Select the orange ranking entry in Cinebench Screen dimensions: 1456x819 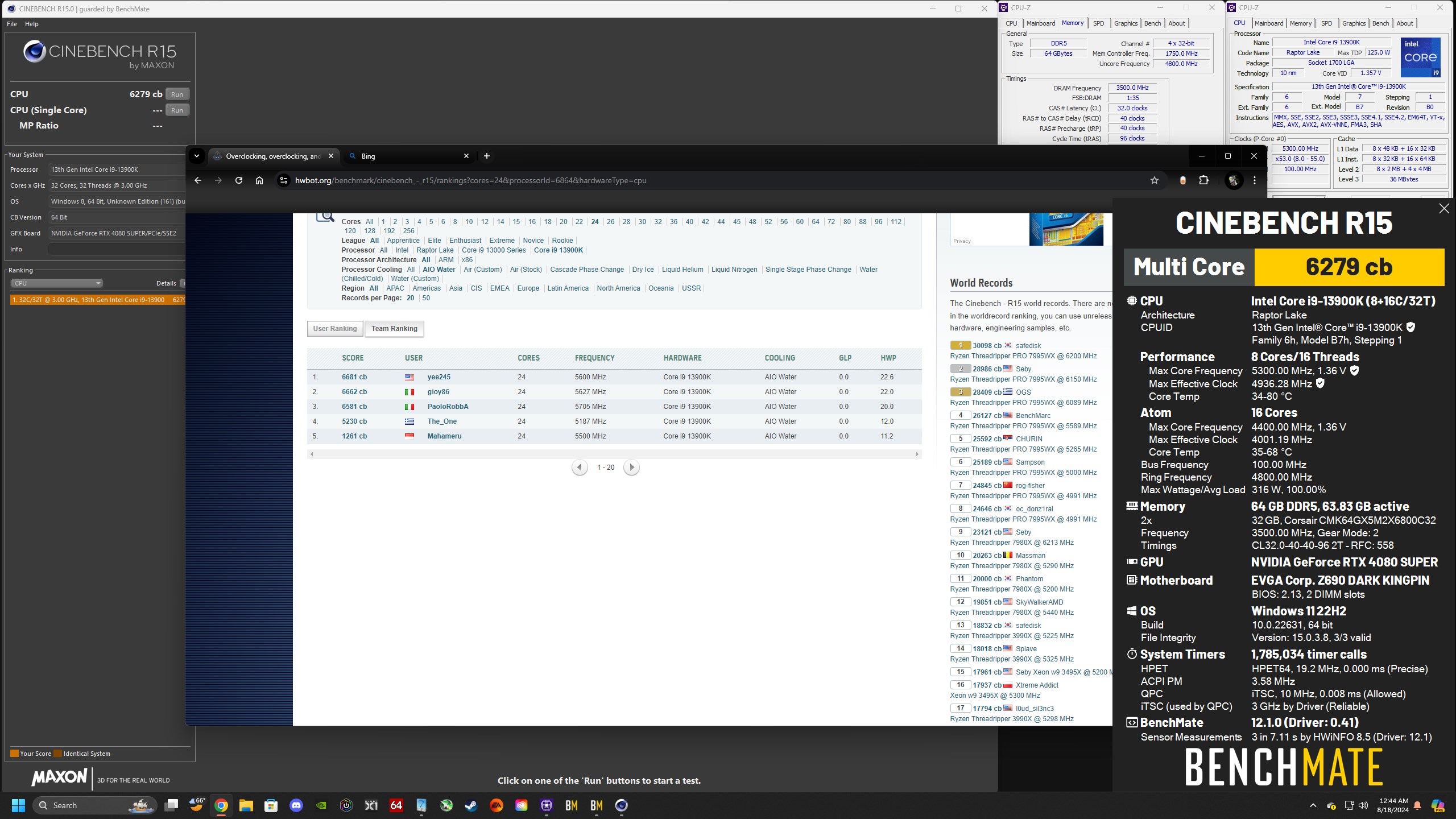coord(98,300)
